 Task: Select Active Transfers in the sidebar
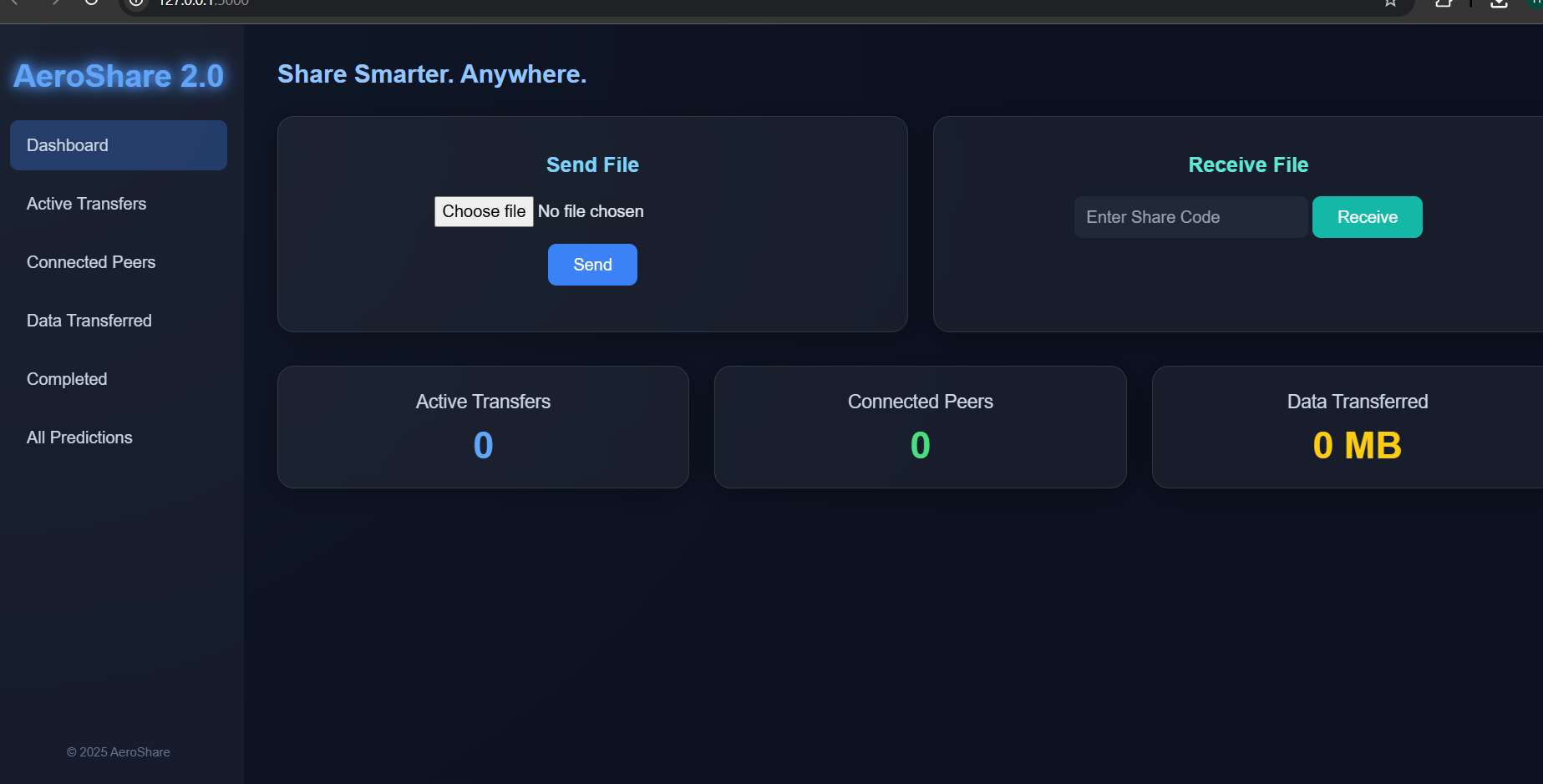(x=86, y=203)
